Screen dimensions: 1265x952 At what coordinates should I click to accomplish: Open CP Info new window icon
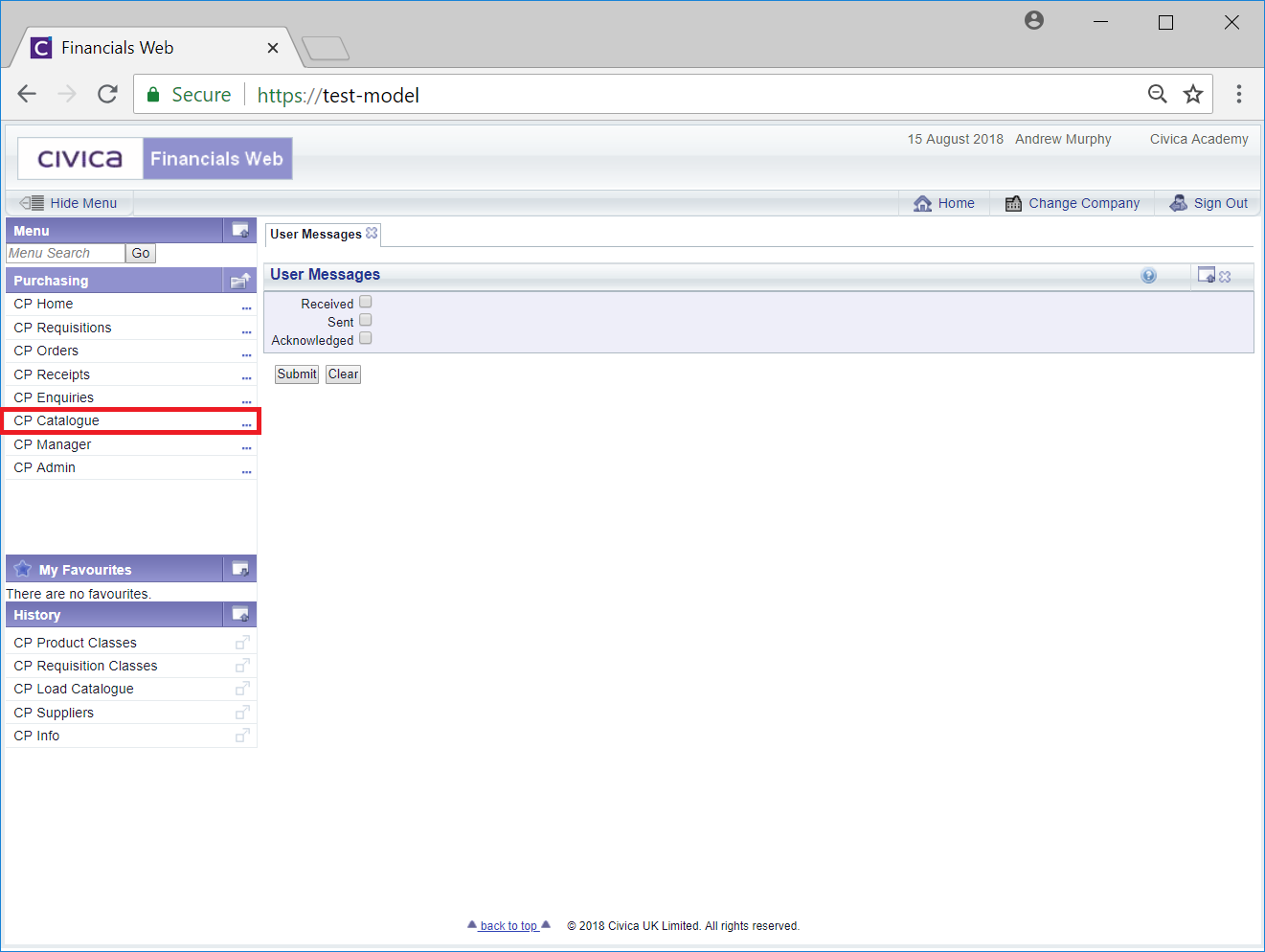(242, 735)
